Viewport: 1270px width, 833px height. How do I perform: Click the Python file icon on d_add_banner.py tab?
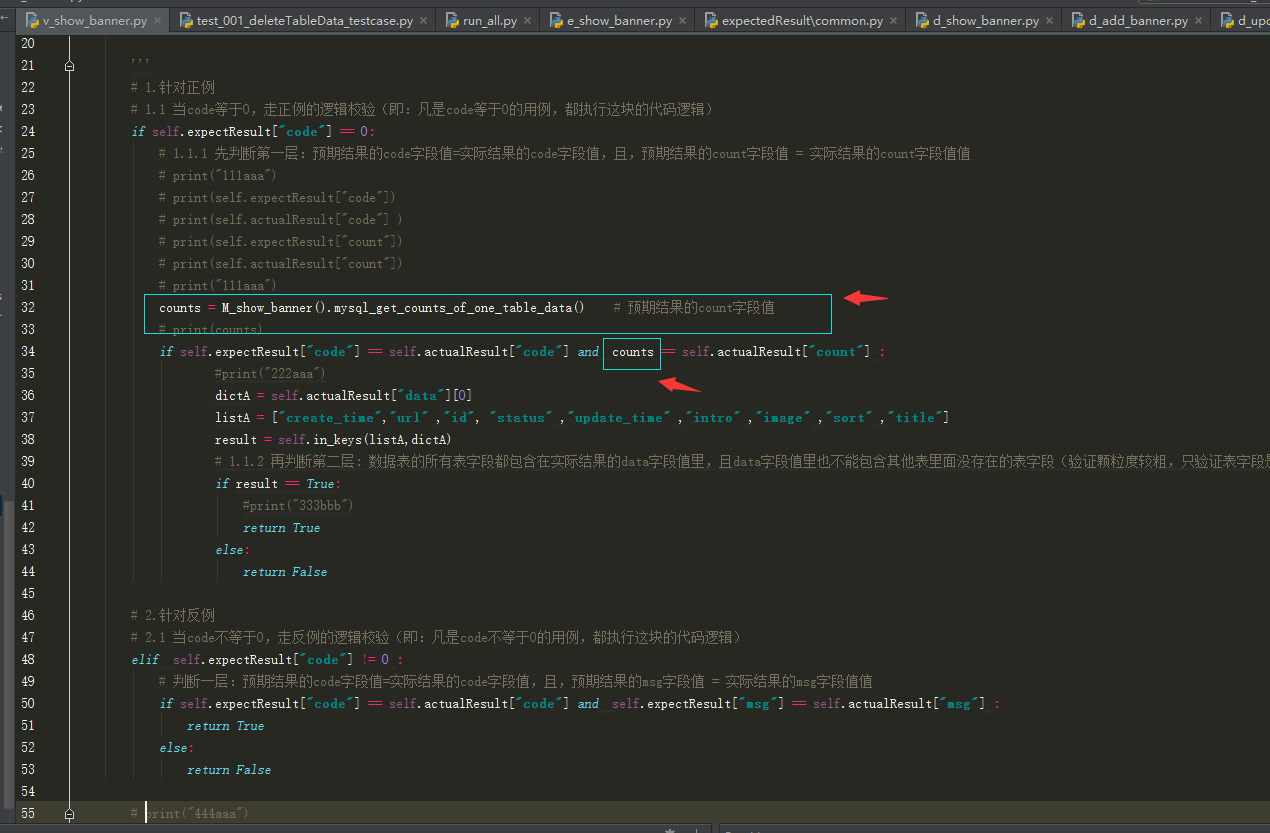[x=1079, y=20]
